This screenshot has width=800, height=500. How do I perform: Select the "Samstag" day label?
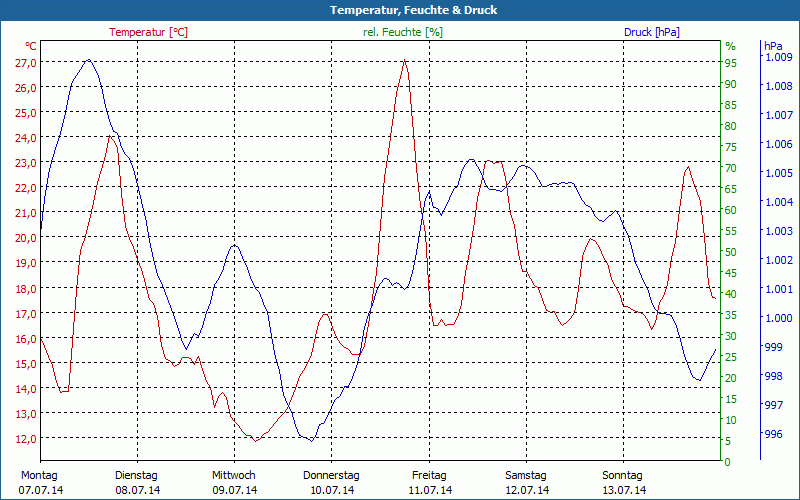pos(525,475)
